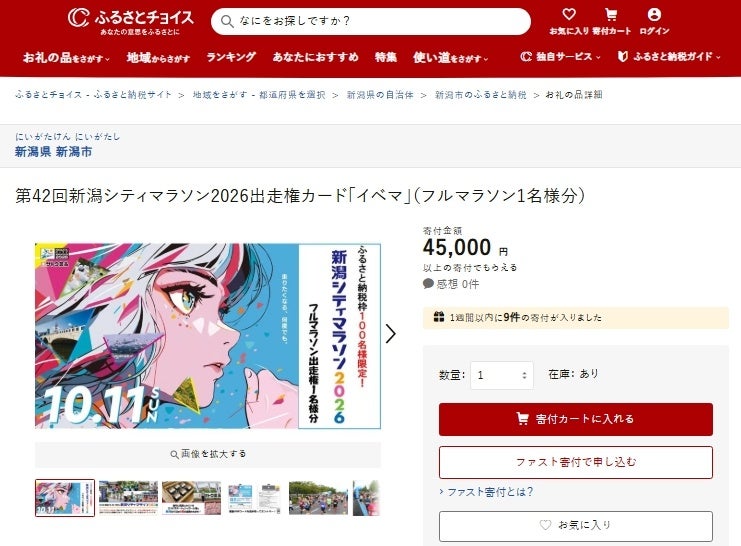Click the login user icon
Image resolution: width=741 pixels, height=546 pixels.
(x=654, y=15)
